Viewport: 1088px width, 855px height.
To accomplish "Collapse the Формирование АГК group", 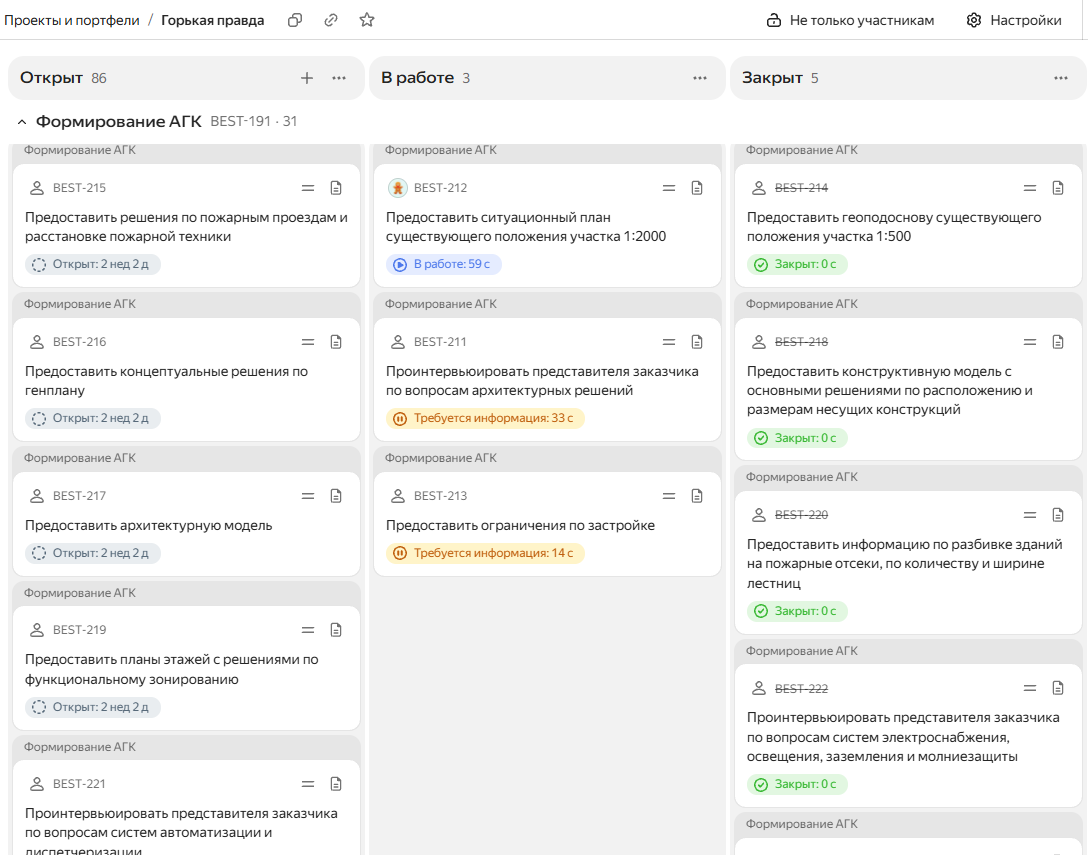I will [21, 122].
